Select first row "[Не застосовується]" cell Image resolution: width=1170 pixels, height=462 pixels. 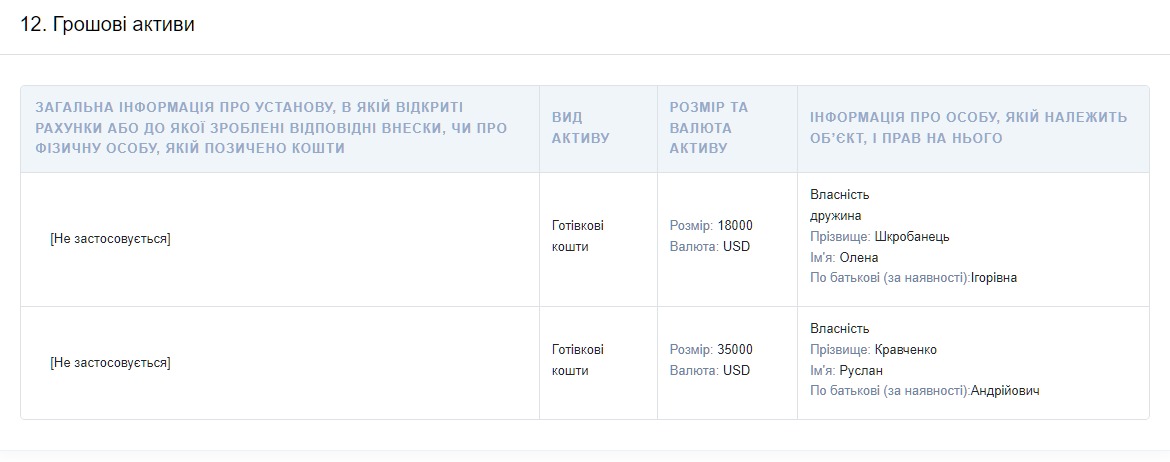click(110, 239)
